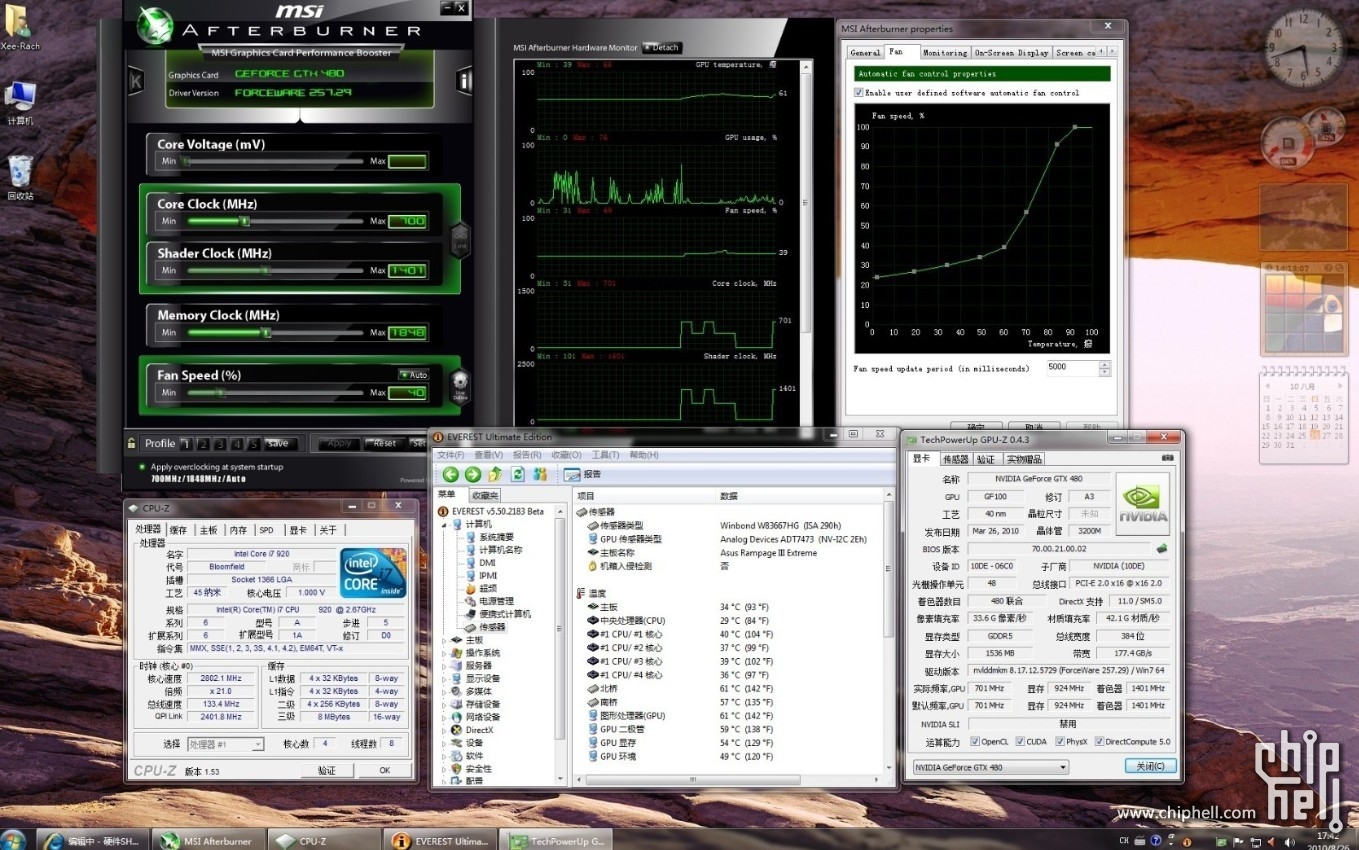Viewport: 1359px width, 850px height.
Task: Go back in EVEREST toolbar
Action: click(x=451, y=474)
